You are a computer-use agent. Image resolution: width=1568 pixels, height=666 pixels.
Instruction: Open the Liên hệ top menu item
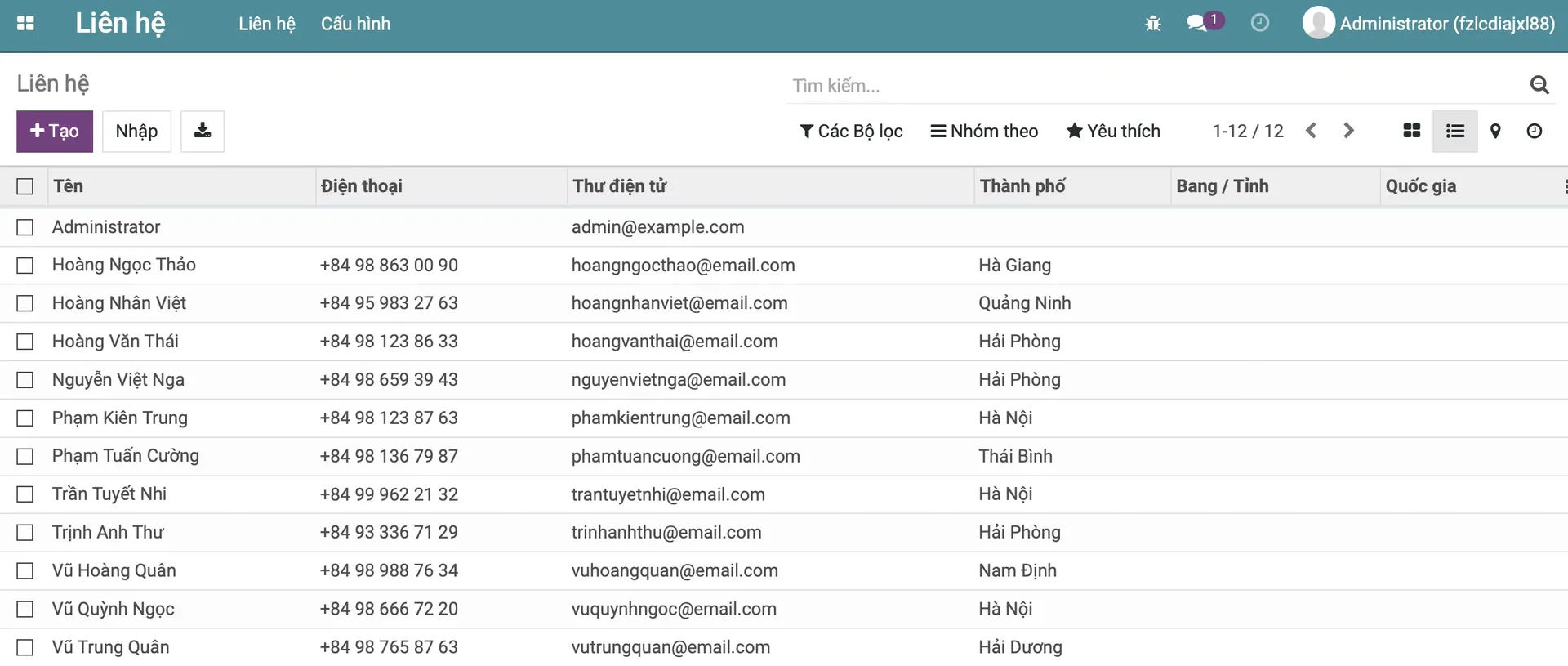click(x=267, y=24)
